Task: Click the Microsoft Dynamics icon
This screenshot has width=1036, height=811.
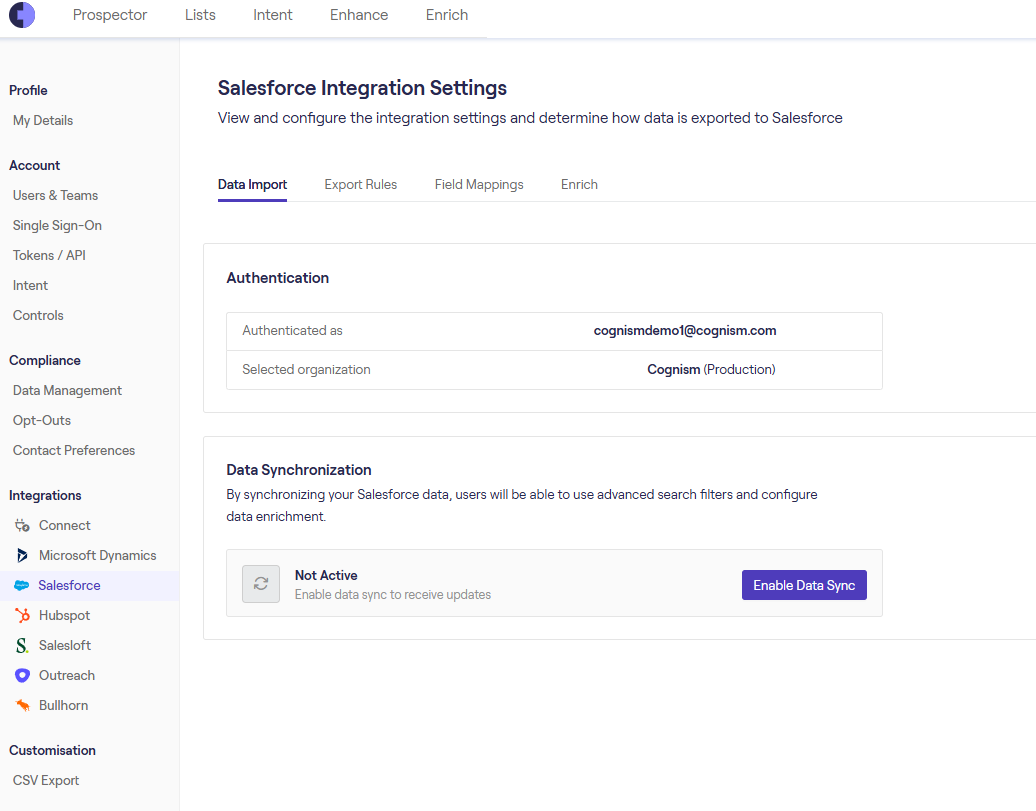Action: tap(22, 555)
